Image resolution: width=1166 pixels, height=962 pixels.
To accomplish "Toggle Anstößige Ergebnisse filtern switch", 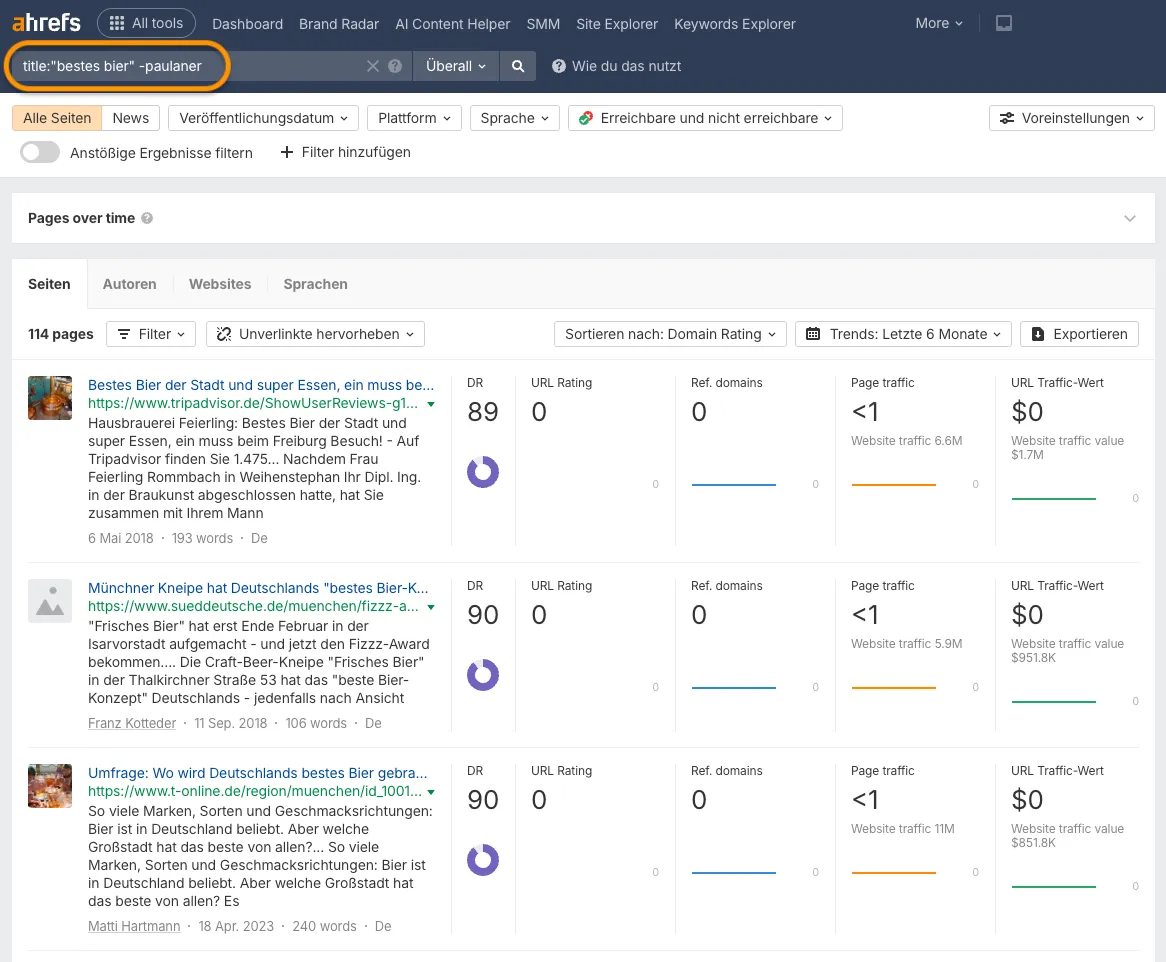I will pos(40,152).
